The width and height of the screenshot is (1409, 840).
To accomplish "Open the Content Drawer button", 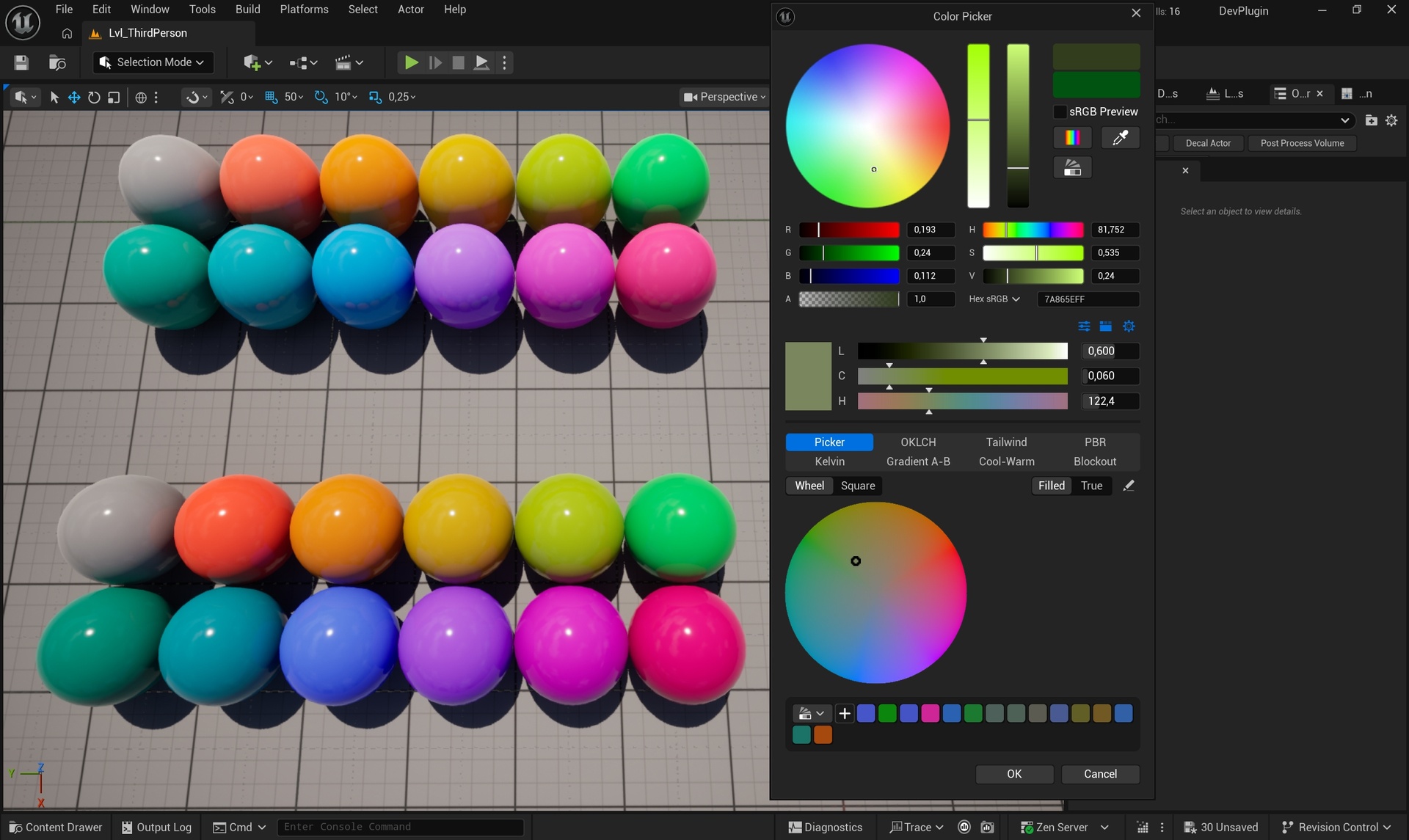I will tap(56, 828).
